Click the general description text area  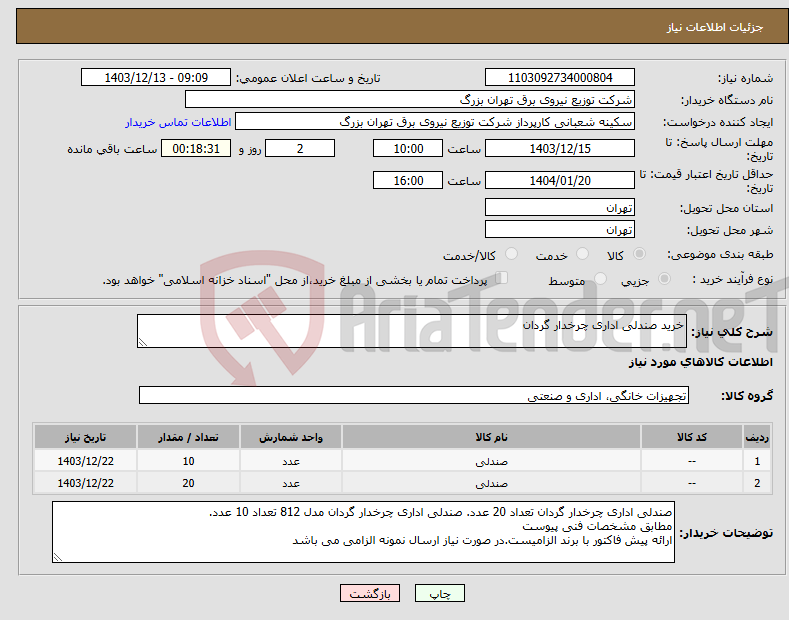click(412, 331)
